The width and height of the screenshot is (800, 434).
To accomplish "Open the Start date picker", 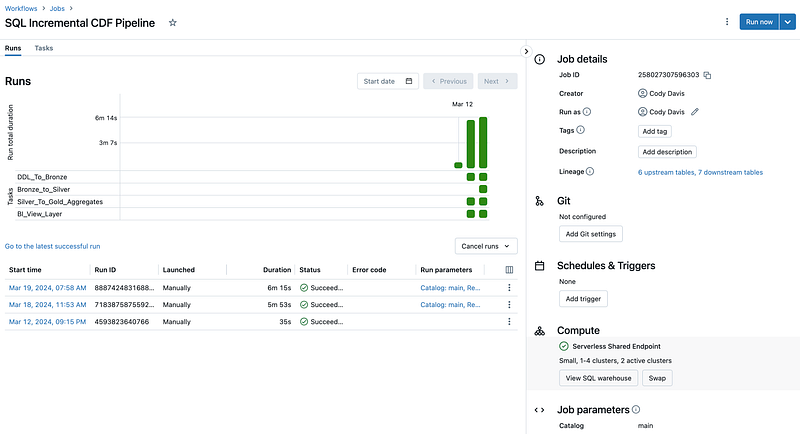I will point(388,81).
